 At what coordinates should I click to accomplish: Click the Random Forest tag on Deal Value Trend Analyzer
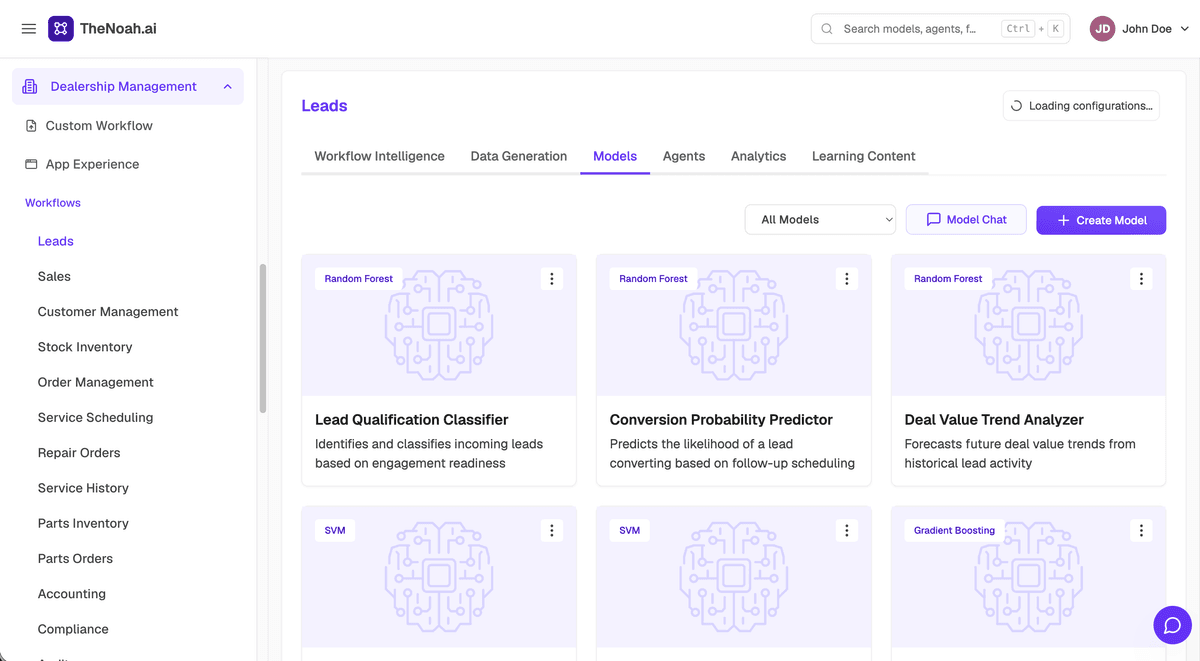click(948, 279)
